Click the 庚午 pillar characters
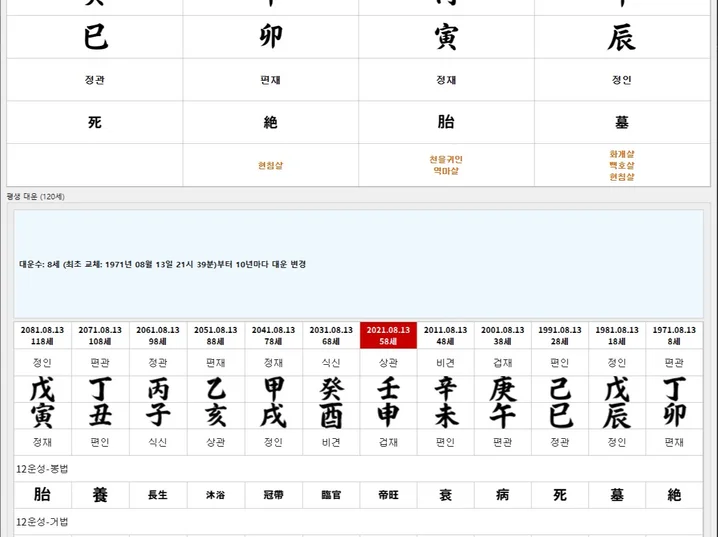The height and width of the screenshot is (537, 718). pos(502,401)
